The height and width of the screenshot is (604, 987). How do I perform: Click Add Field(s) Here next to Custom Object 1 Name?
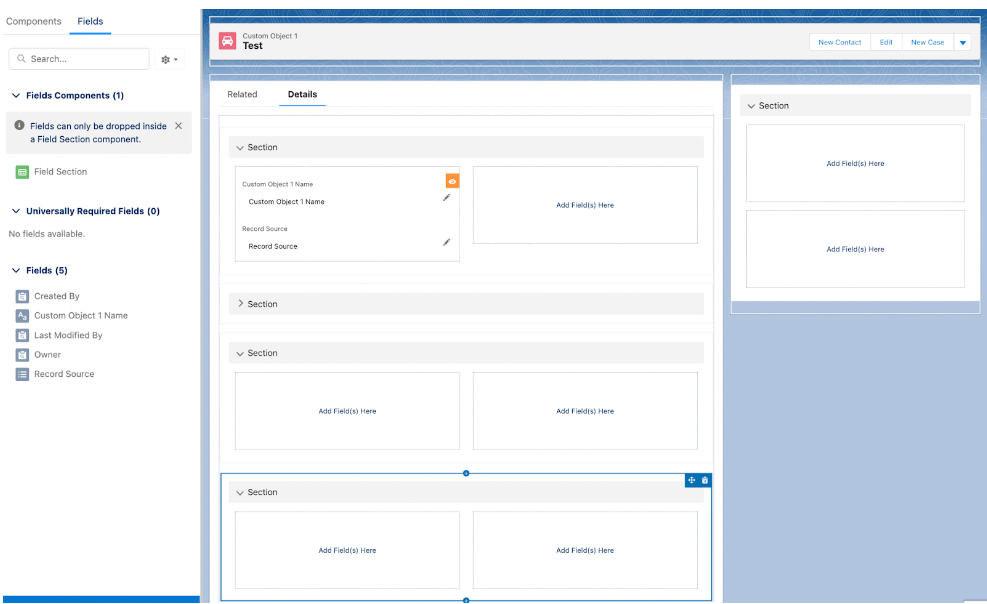(x=585, y=205)
